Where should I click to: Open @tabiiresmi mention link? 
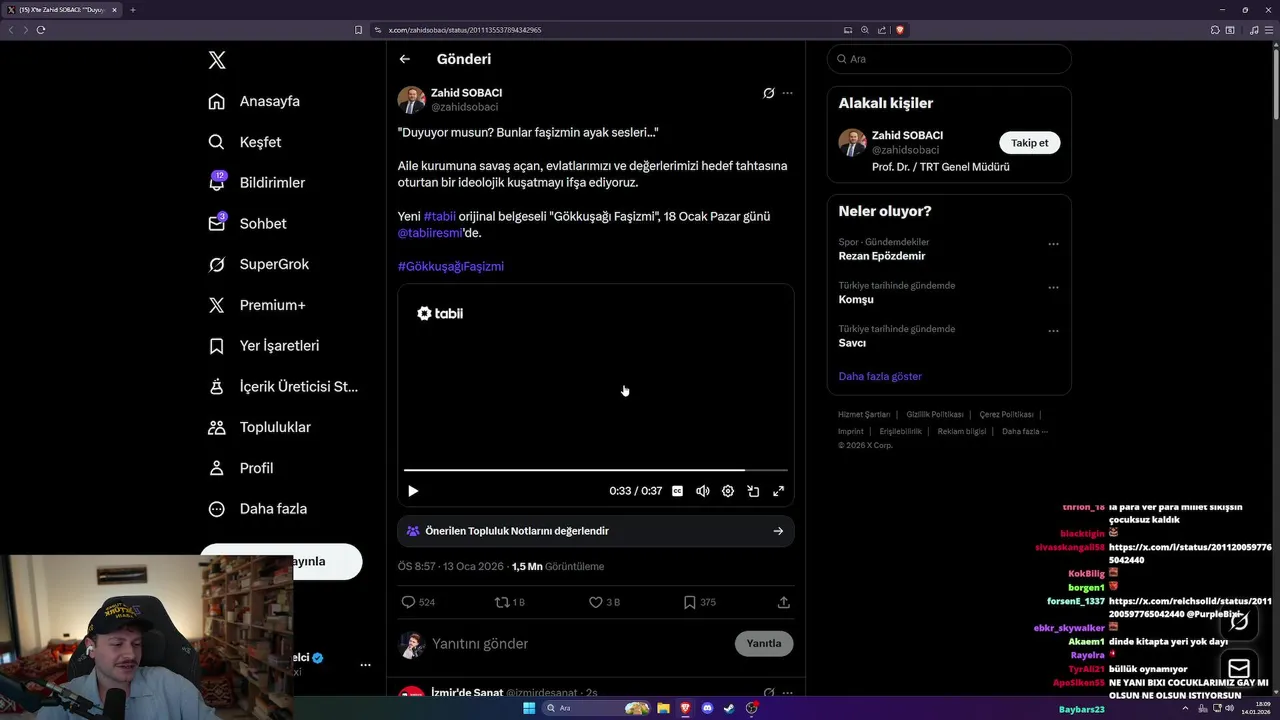pos(430,233)
